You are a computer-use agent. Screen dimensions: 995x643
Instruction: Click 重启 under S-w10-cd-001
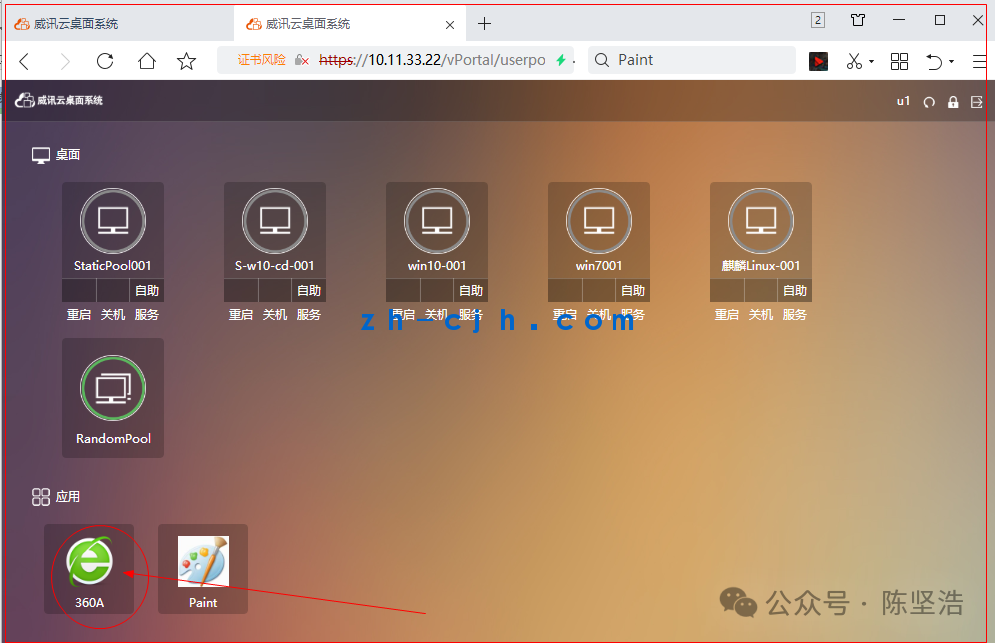coord(241,315)
